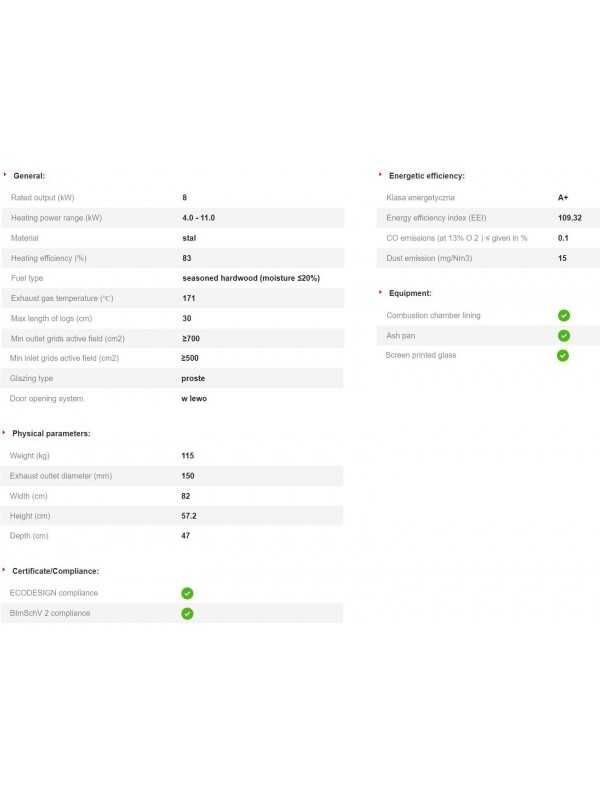Viewport: 600px width, 800px height.
Task: Collapse the Certificate/Compliance section arrow
Action: (x=5, y=570)
